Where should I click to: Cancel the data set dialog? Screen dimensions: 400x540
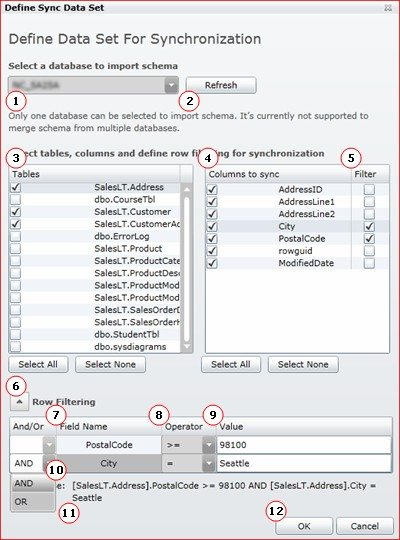pos(365,526)
